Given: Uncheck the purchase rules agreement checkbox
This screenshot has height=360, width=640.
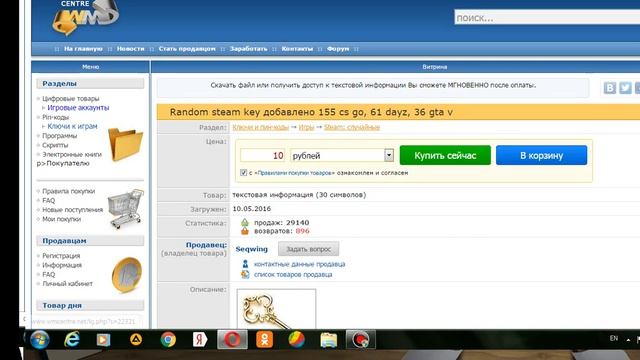Looking at the screenshot, I should pos(244,173).
